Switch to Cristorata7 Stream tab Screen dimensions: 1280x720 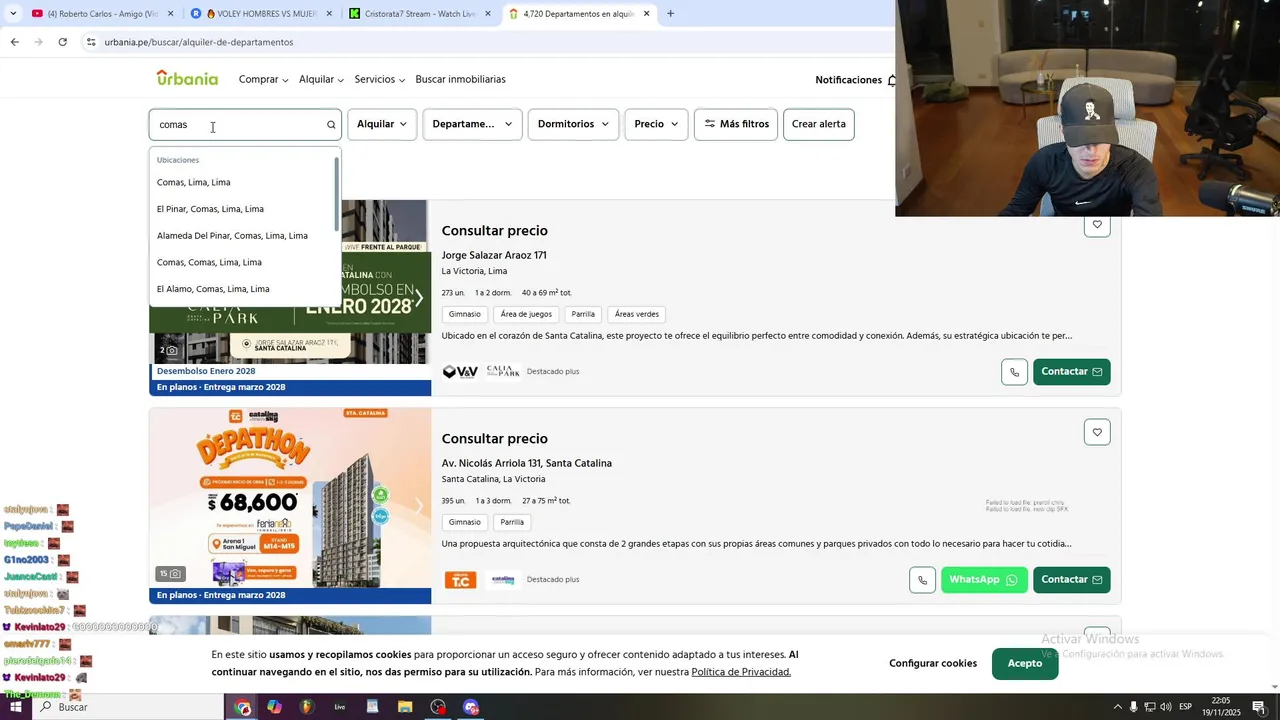click(421, 14)
